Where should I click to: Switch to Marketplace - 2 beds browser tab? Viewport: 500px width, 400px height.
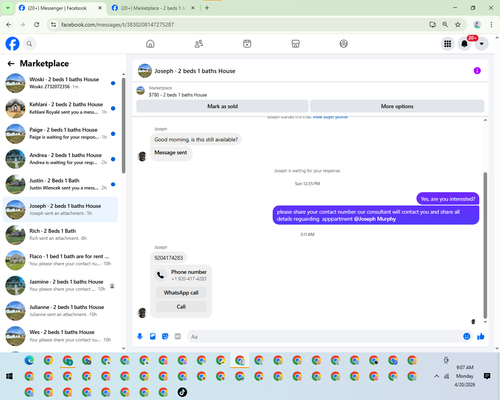[x=152, y=8]
